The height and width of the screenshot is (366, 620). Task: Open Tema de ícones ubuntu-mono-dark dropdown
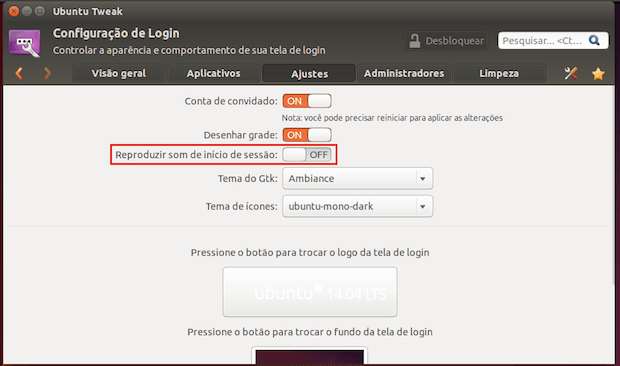point(357,206)
